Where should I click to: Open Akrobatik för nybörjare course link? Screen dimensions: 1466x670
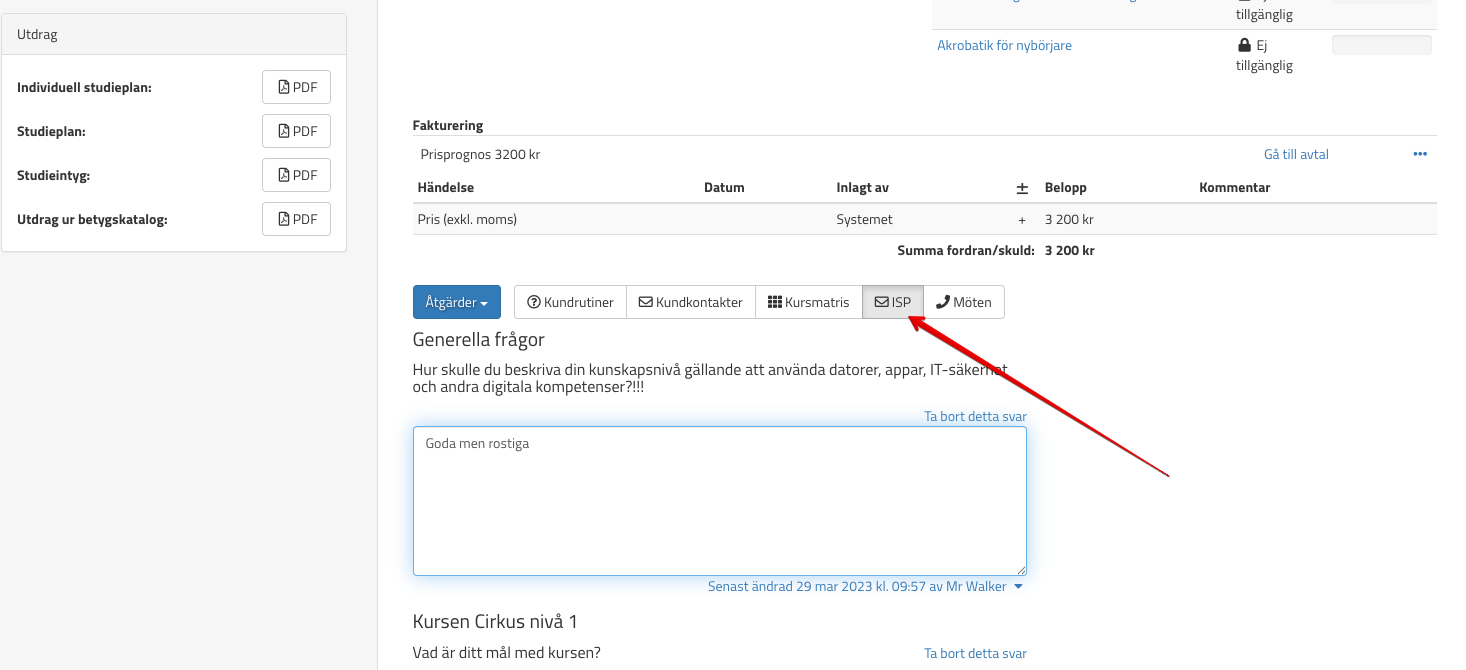1004,45
